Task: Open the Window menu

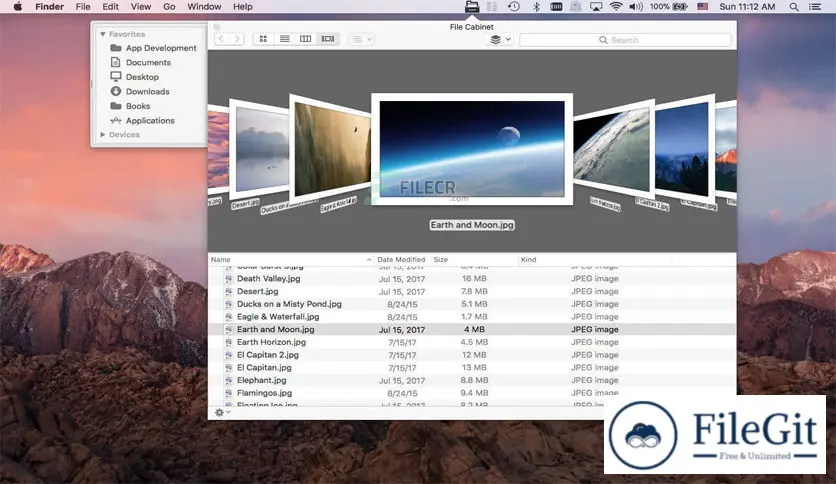Action: point(204,6)
